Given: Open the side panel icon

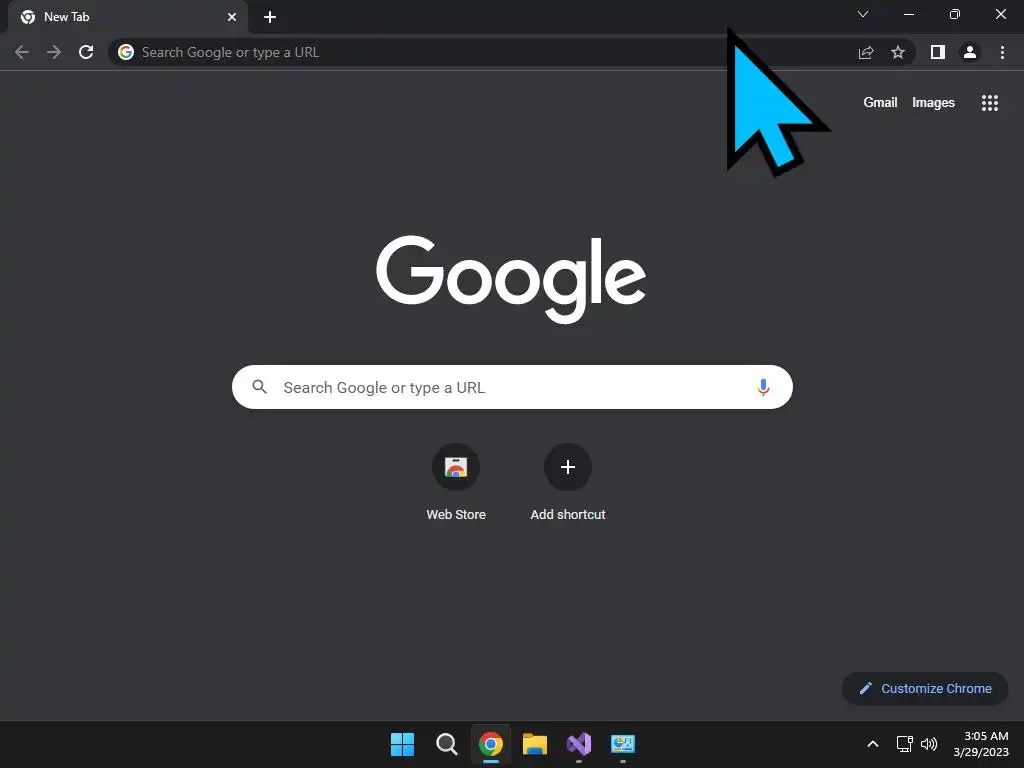Looking at the screenshot, I should point(938,52).
